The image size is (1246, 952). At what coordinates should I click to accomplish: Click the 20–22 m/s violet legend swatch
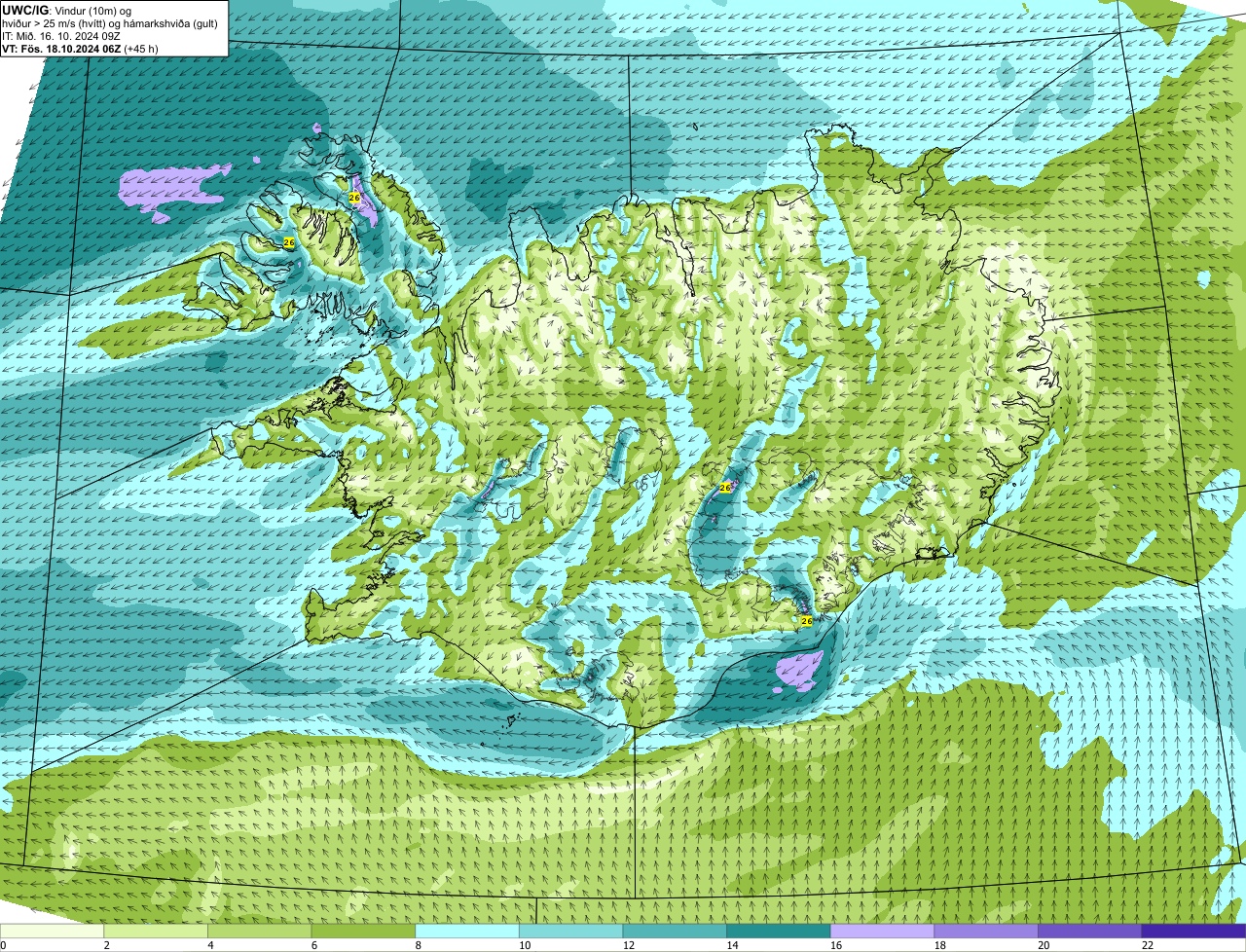click(x=1089, y=932)
